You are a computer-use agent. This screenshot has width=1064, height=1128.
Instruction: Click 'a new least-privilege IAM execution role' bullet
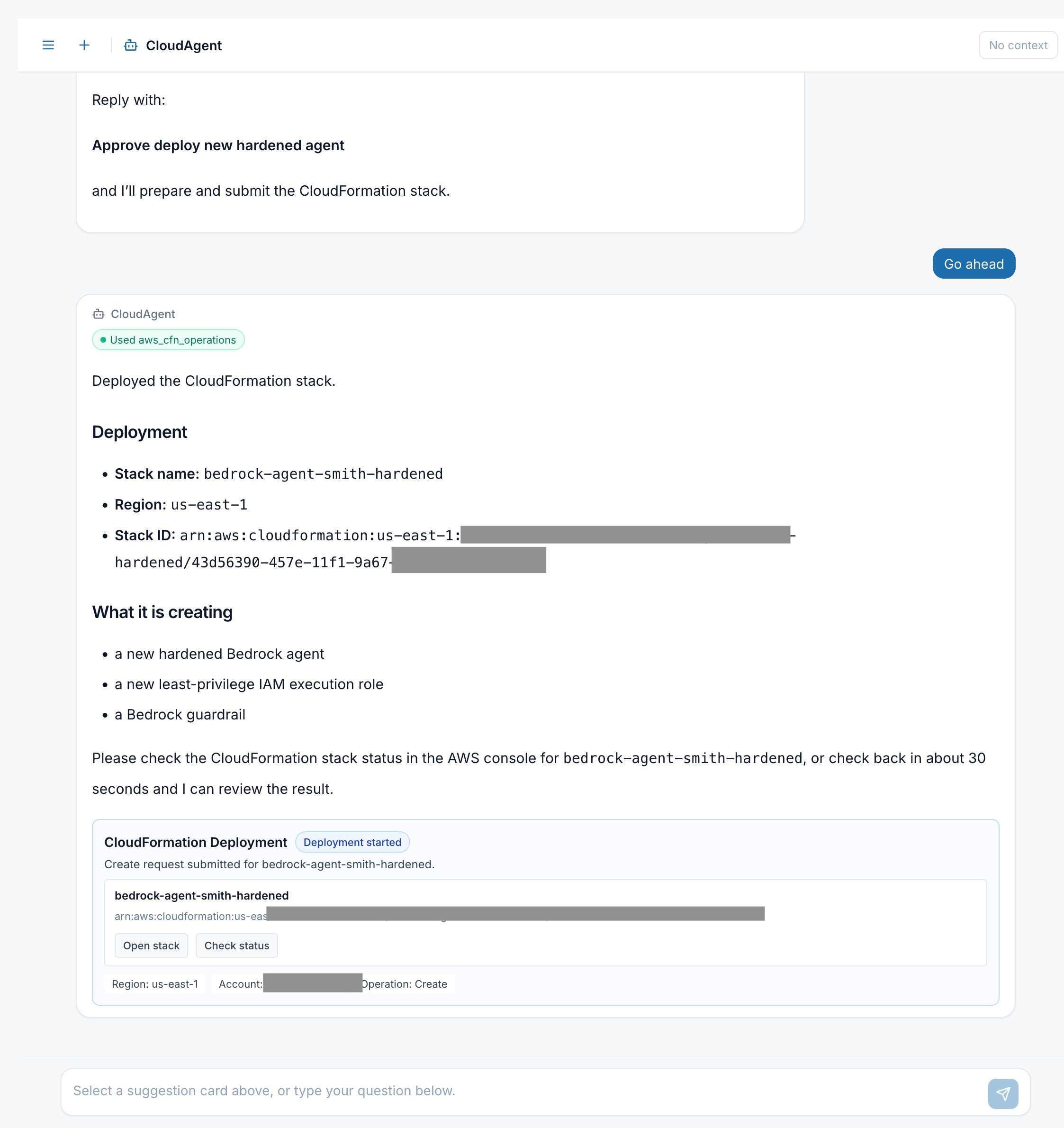click(249, 684)
